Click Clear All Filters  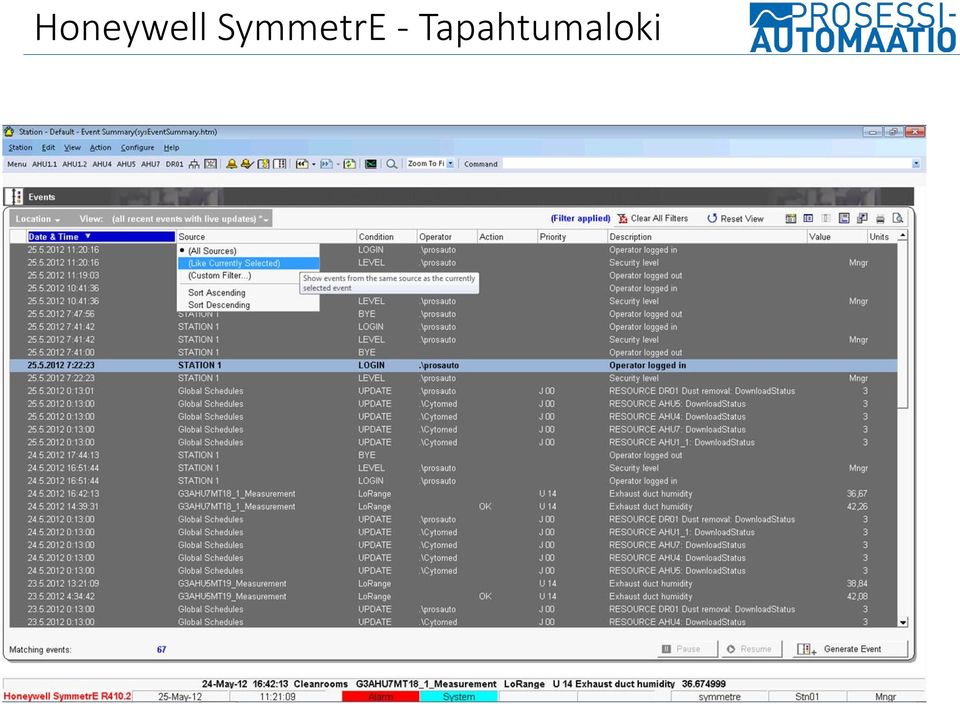653,219
